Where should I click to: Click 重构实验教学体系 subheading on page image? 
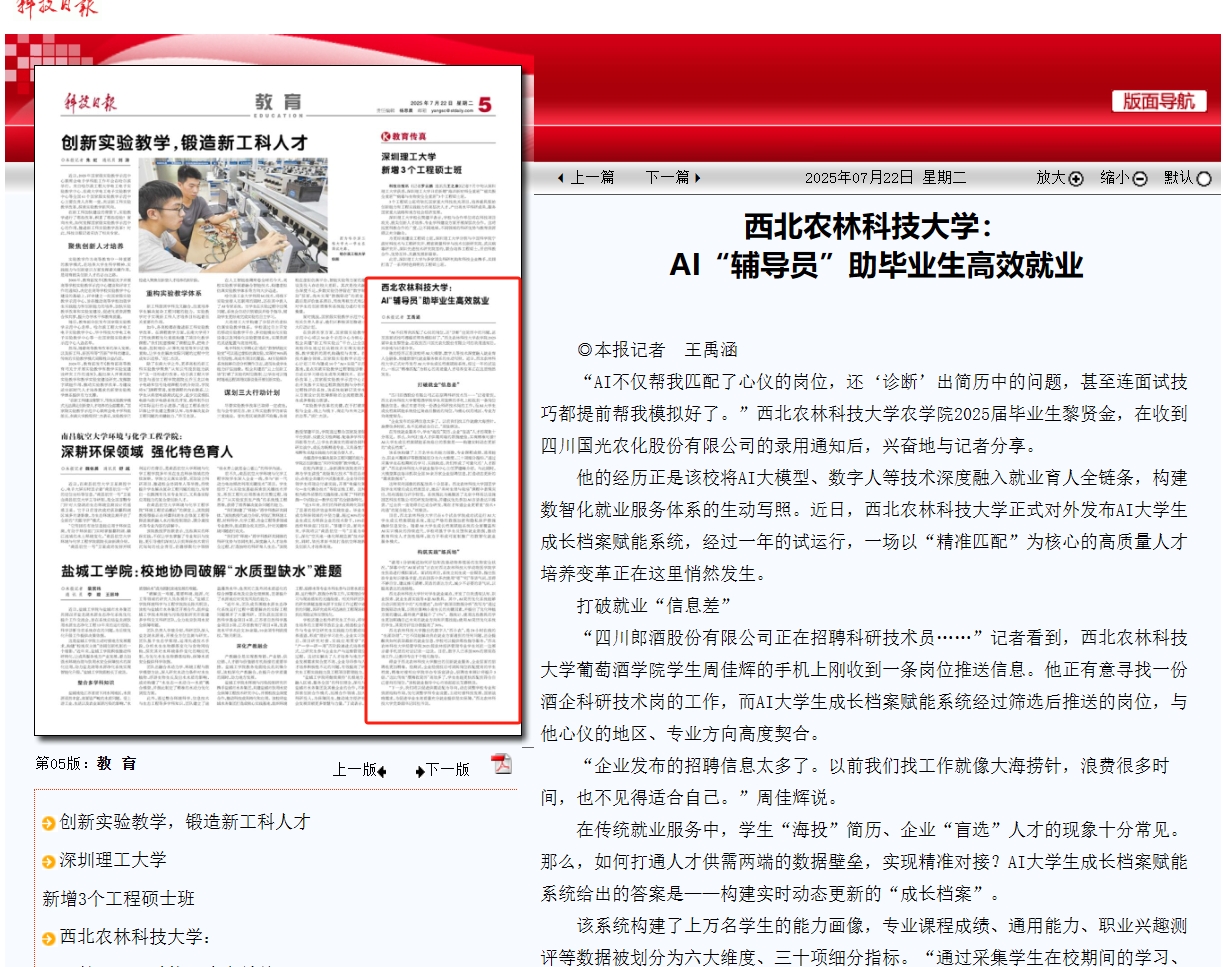(x=173, y=293)
